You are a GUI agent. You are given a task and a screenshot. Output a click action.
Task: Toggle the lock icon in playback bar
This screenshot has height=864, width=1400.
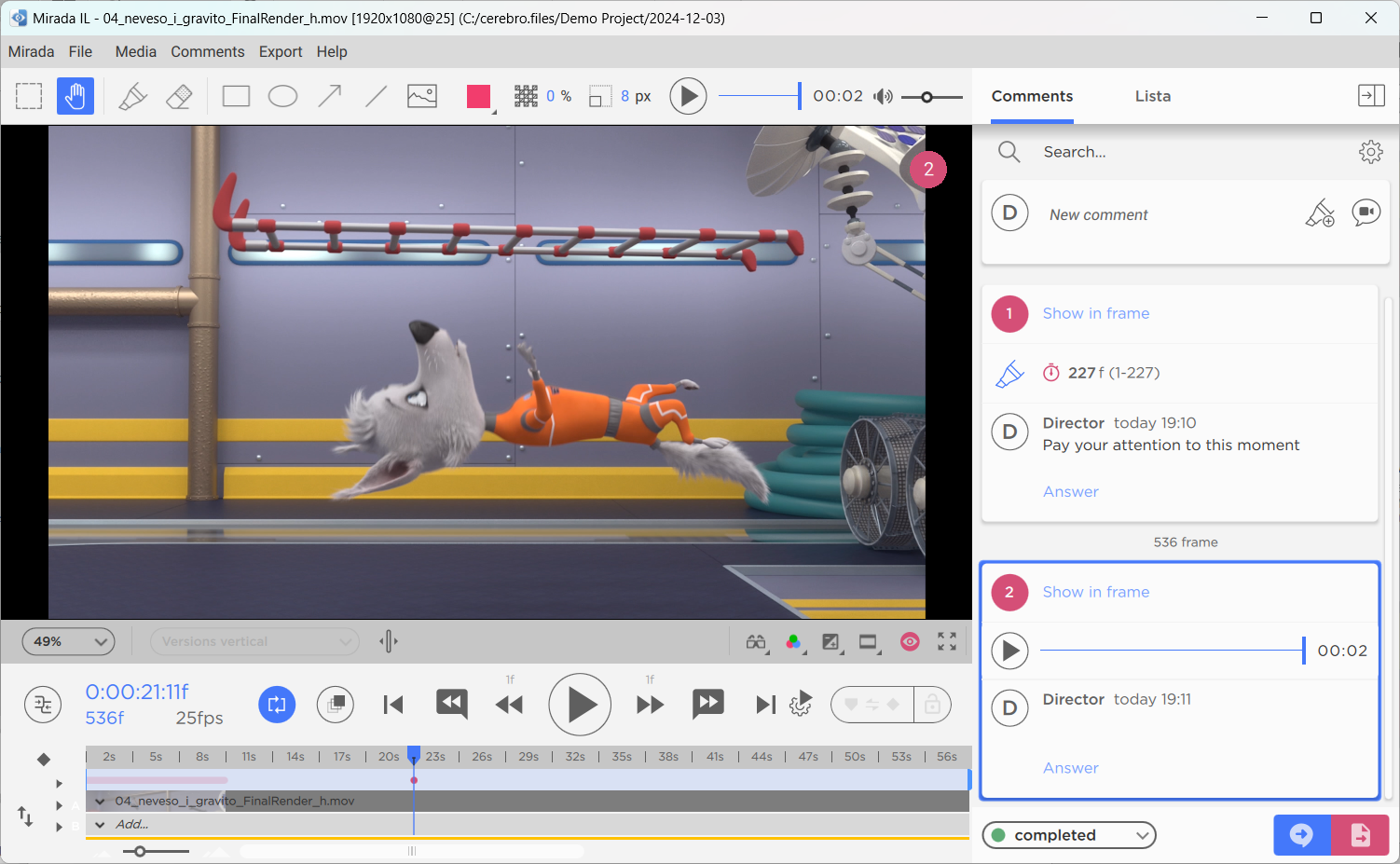[x=932, y=705]
